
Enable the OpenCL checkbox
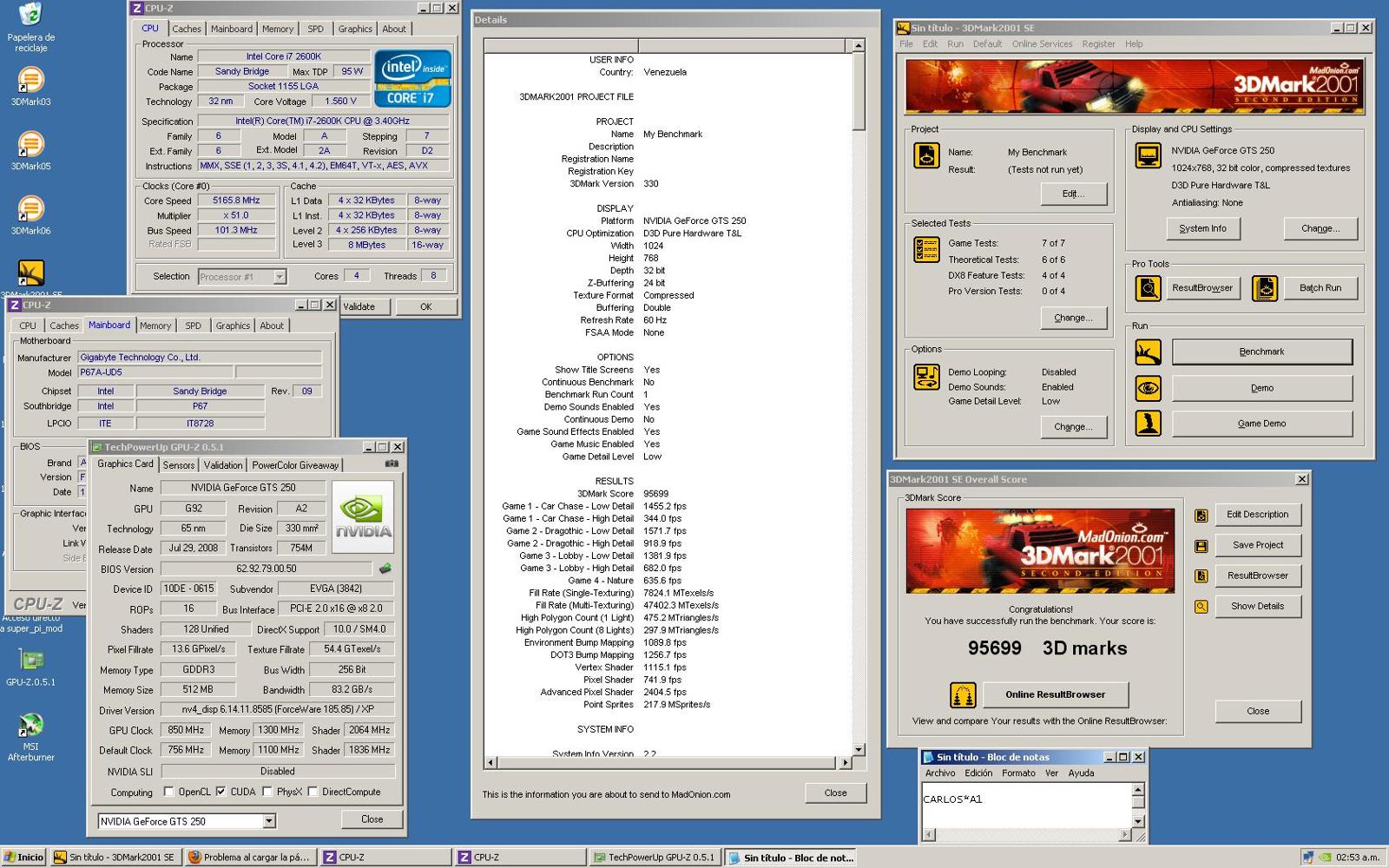coord(168,792)
